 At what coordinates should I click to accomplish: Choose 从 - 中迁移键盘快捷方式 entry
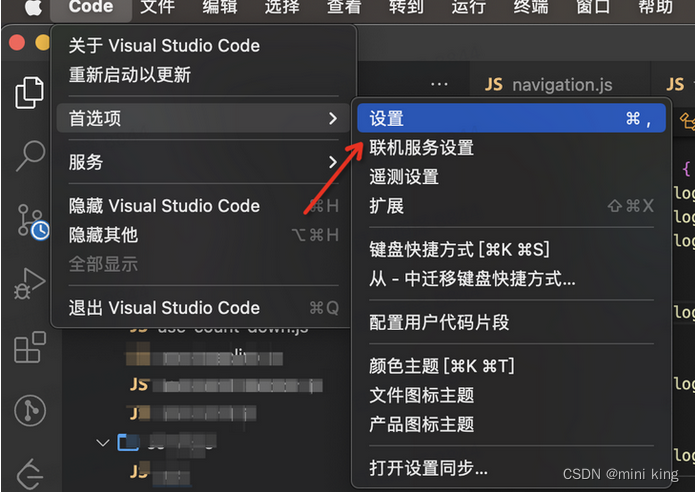(x=511, y=279)
